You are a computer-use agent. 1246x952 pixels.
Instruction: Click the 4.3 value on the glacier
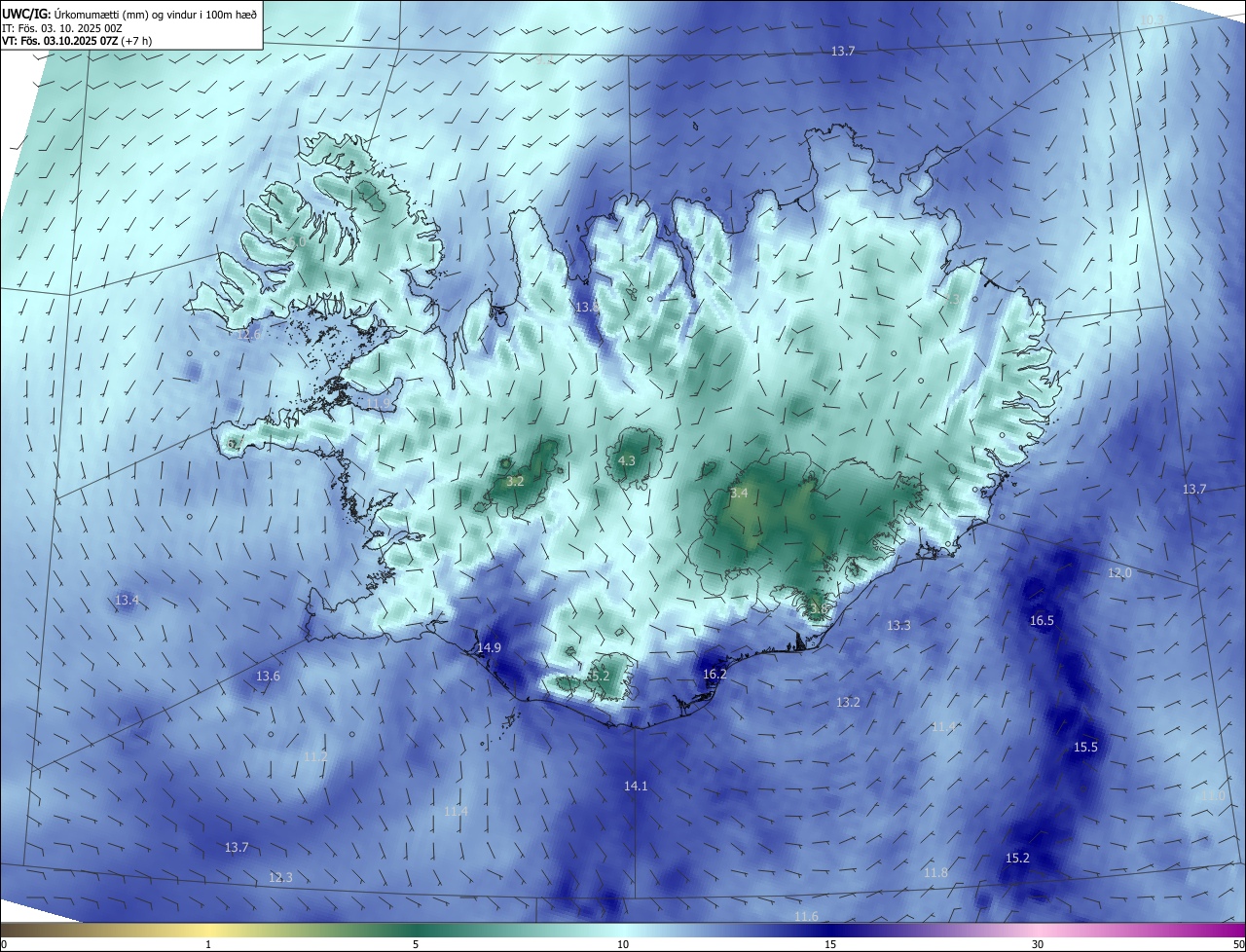pos(627,460)
